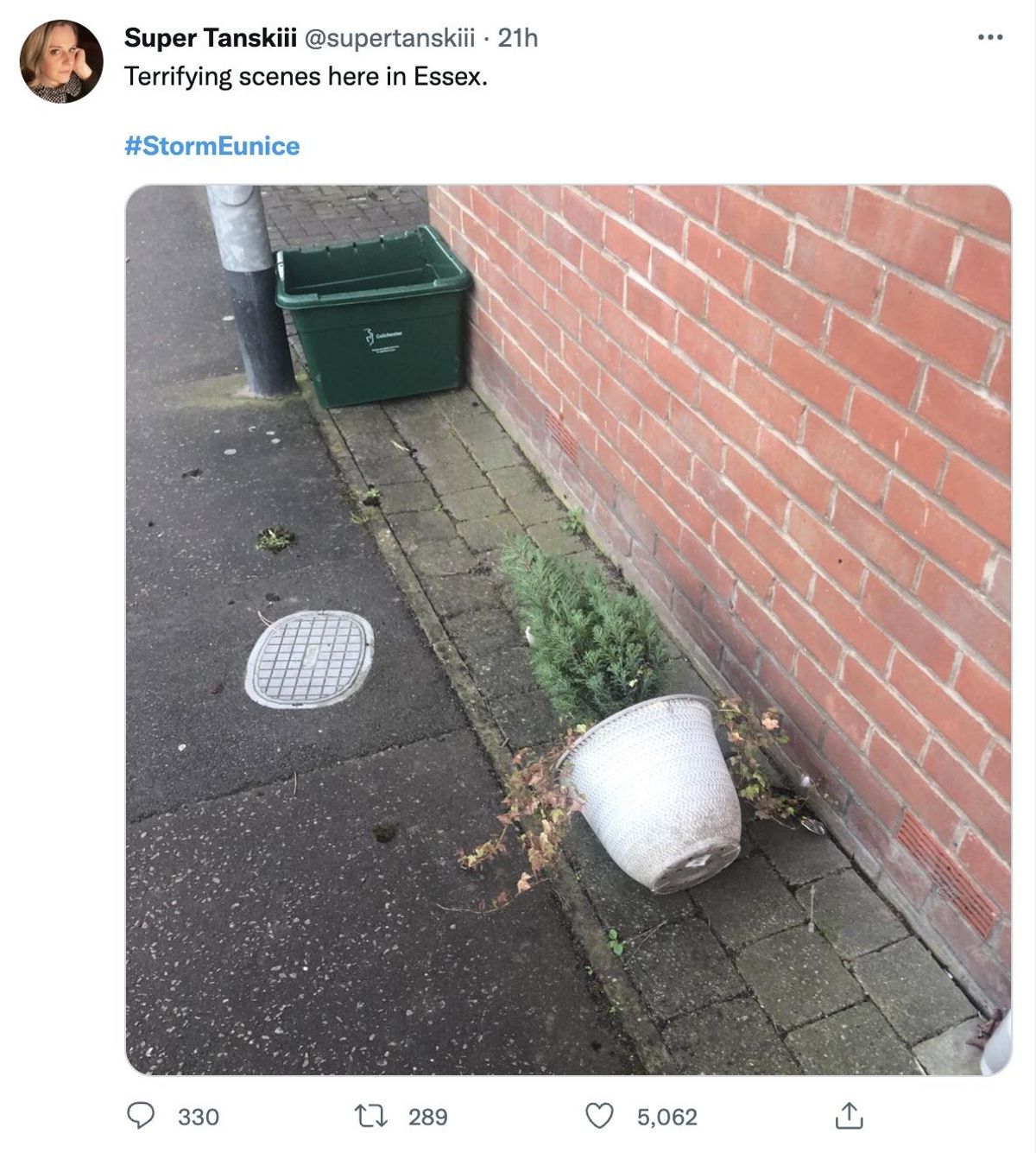1036x1153 pixels.
Task: Open the three-dot more options menu
Action: click(990, 37)
